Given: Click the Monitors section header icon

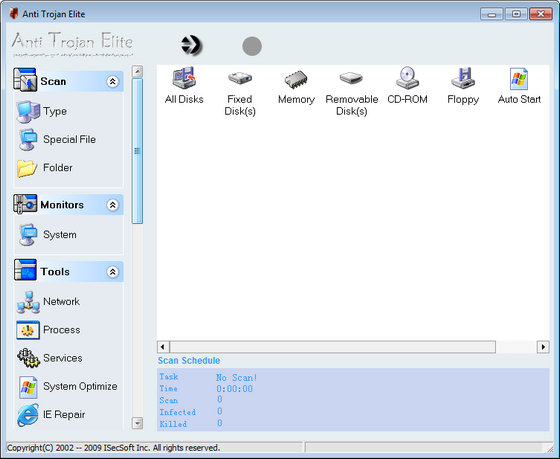Looking at the screenshot, I should 25,204.
